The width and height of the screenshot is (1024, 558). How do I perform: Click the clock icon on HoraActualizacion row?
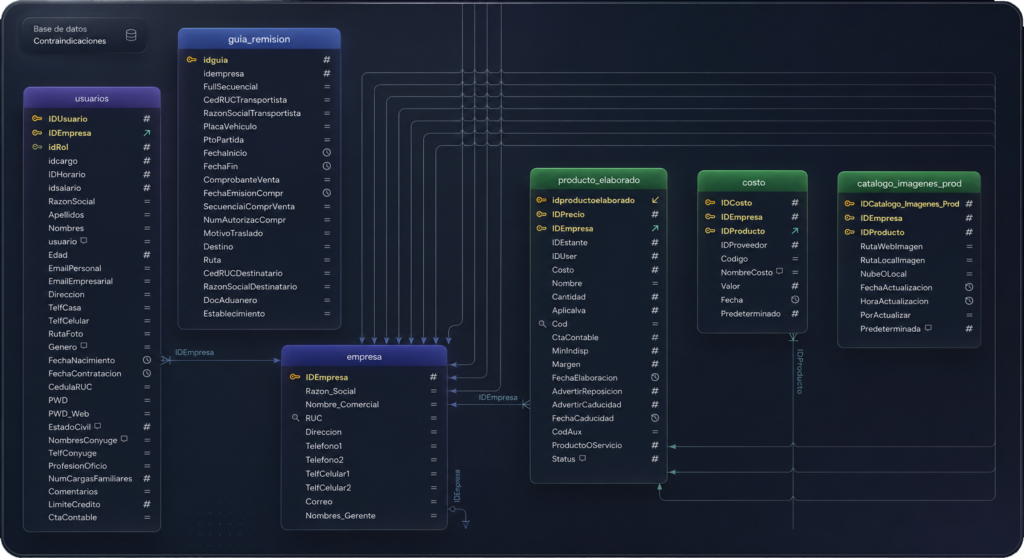click(x=969, y=301)
